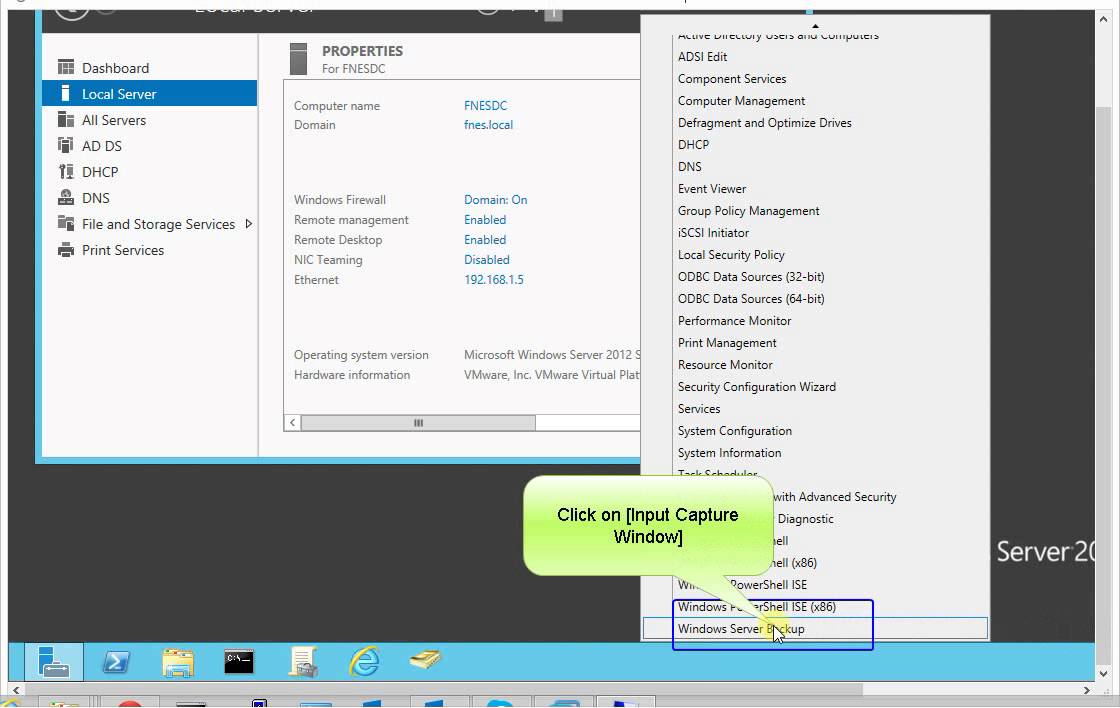Click the DNS role icon in sidebar

point(66,197)
